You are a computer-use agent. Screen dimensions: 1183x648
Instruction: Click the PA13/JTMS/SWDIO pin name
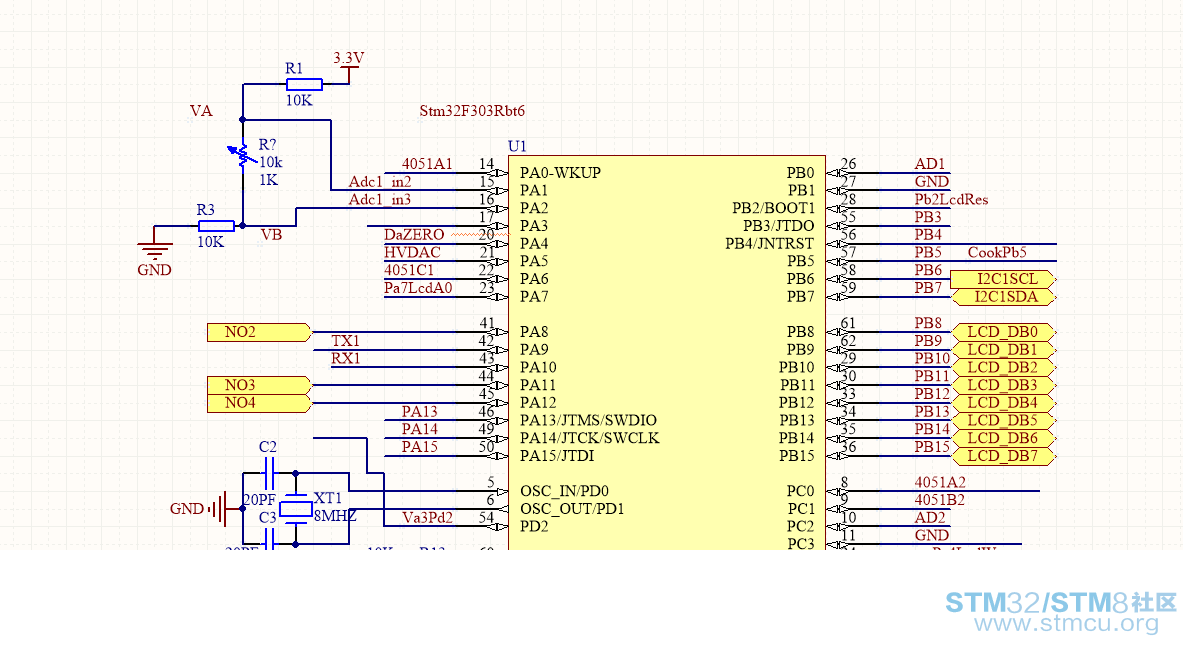pyautogui.click(x=588, y=420)
